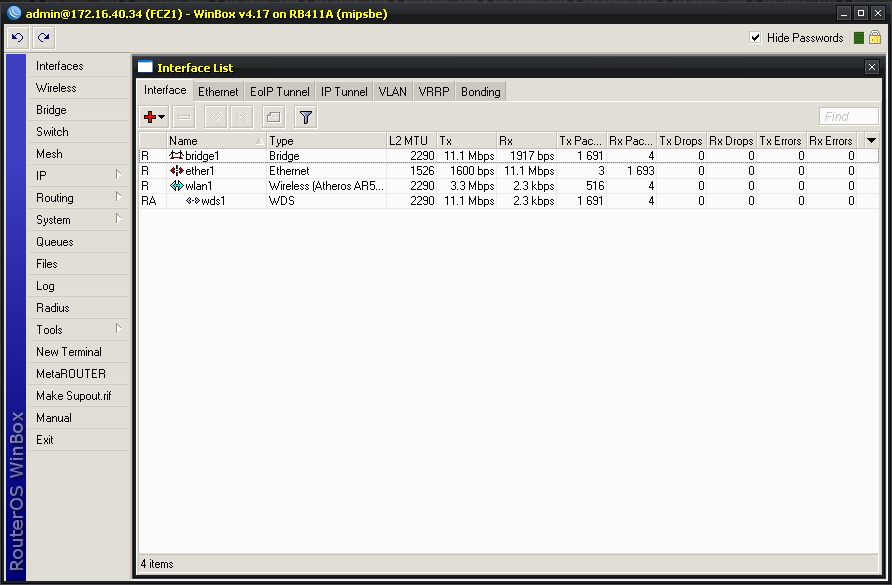Screen dimensions: 892x585
Task: Open the column selector dropdown arrow
Action: click(871, 141)
